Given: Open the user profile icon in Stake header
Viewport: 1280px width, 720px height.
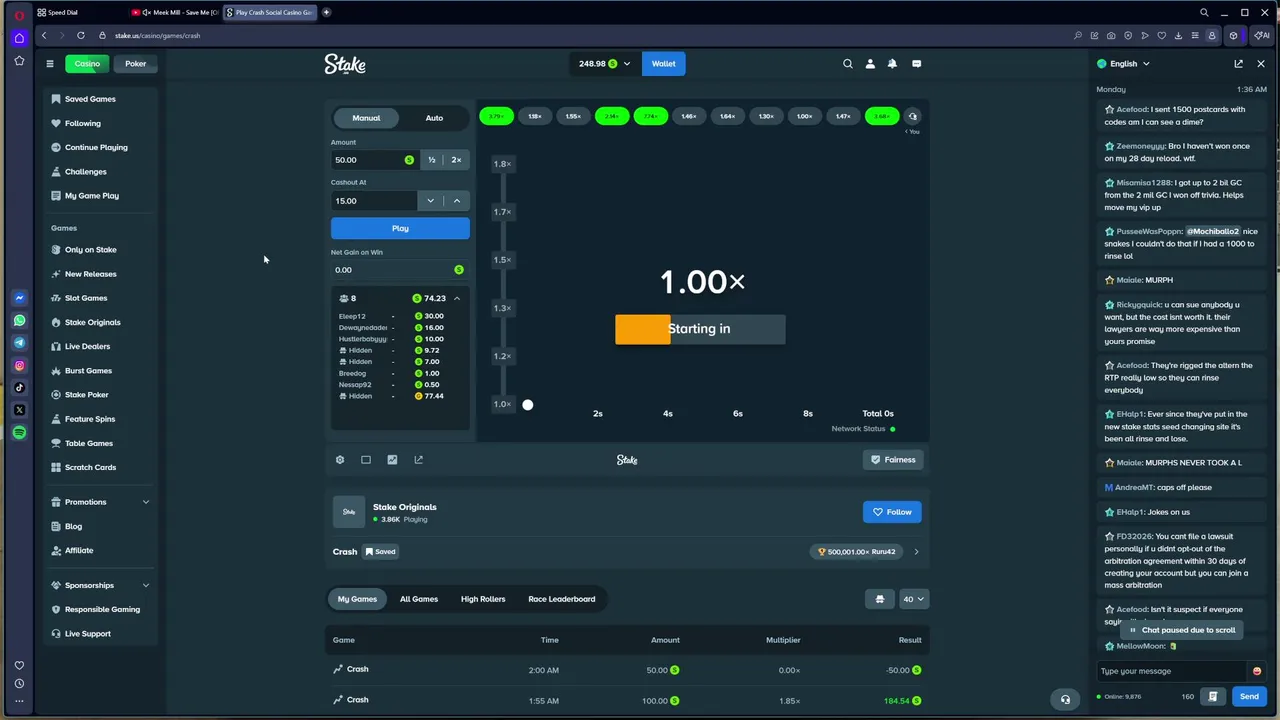Looking at the screenshot, I should click(x=870, y=64).
